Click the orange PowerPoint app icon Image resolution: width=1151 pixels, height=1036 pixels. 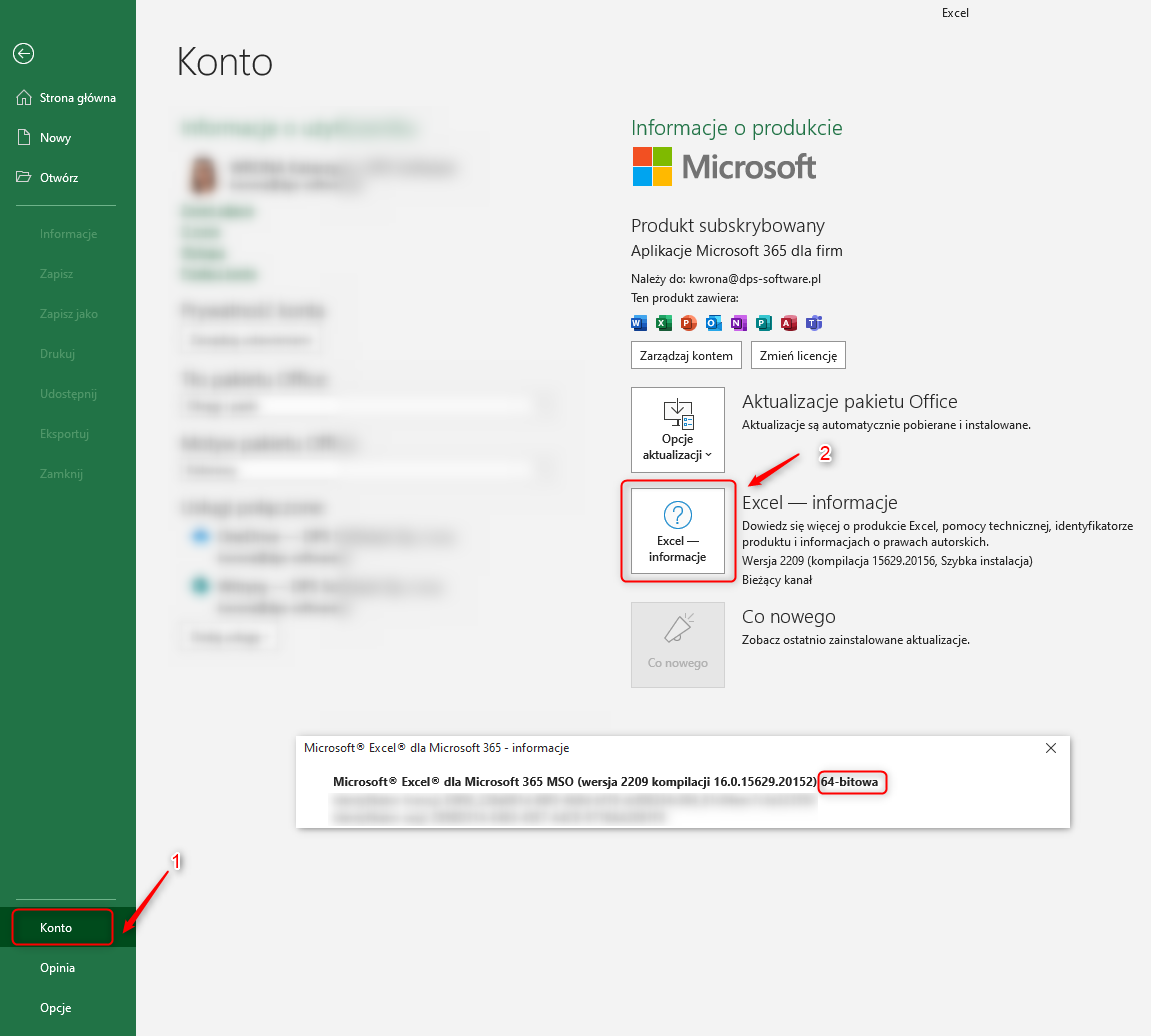[689, 322]
